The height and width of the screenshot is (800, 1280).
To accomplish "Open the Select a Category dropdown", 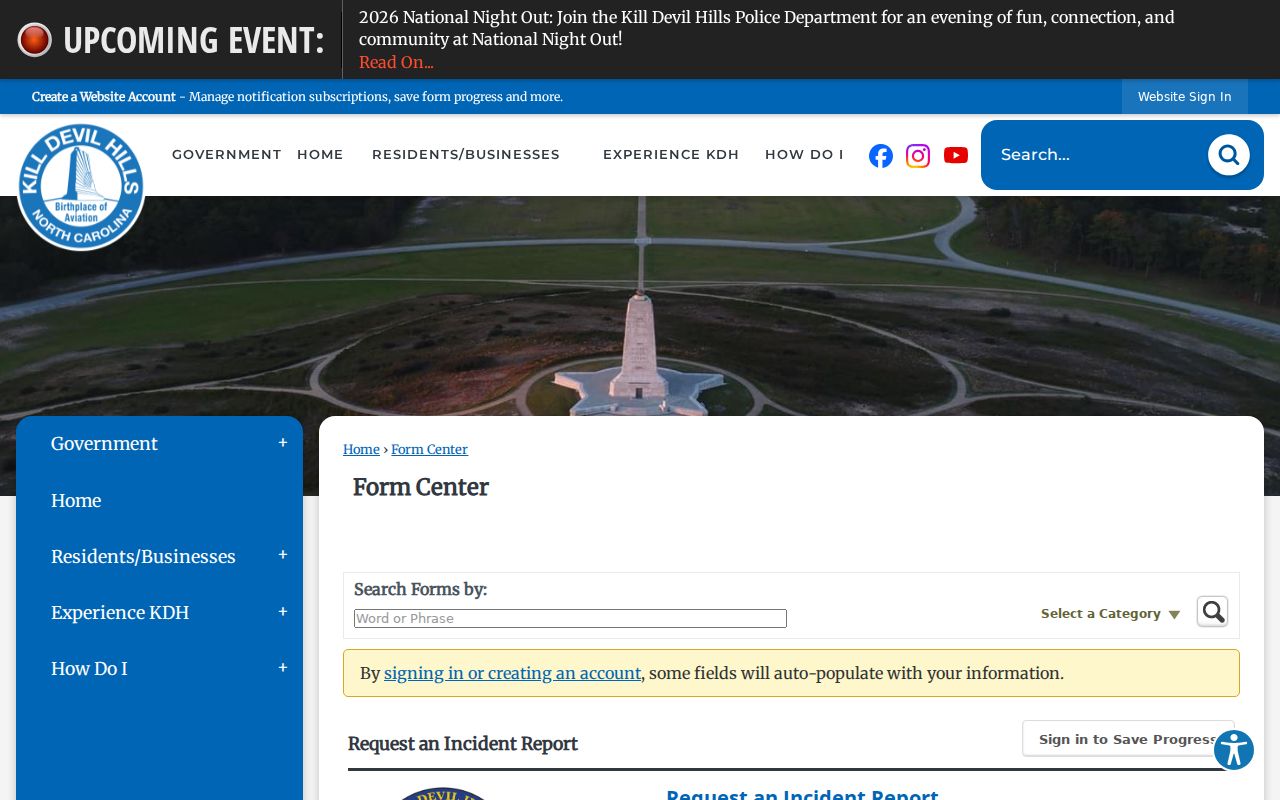I will pos(1110,614).
